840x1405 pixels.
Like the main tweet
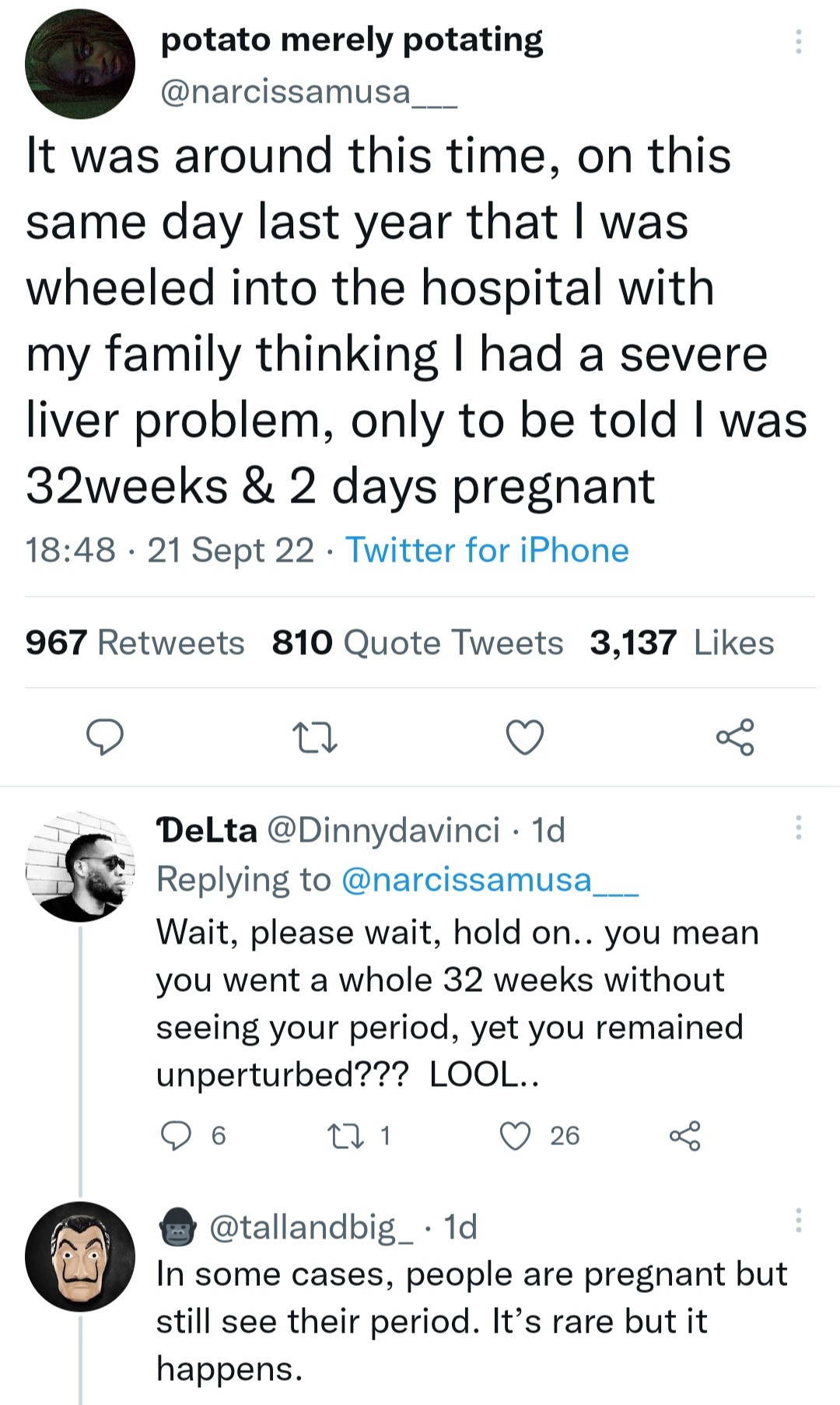point(525,737)
